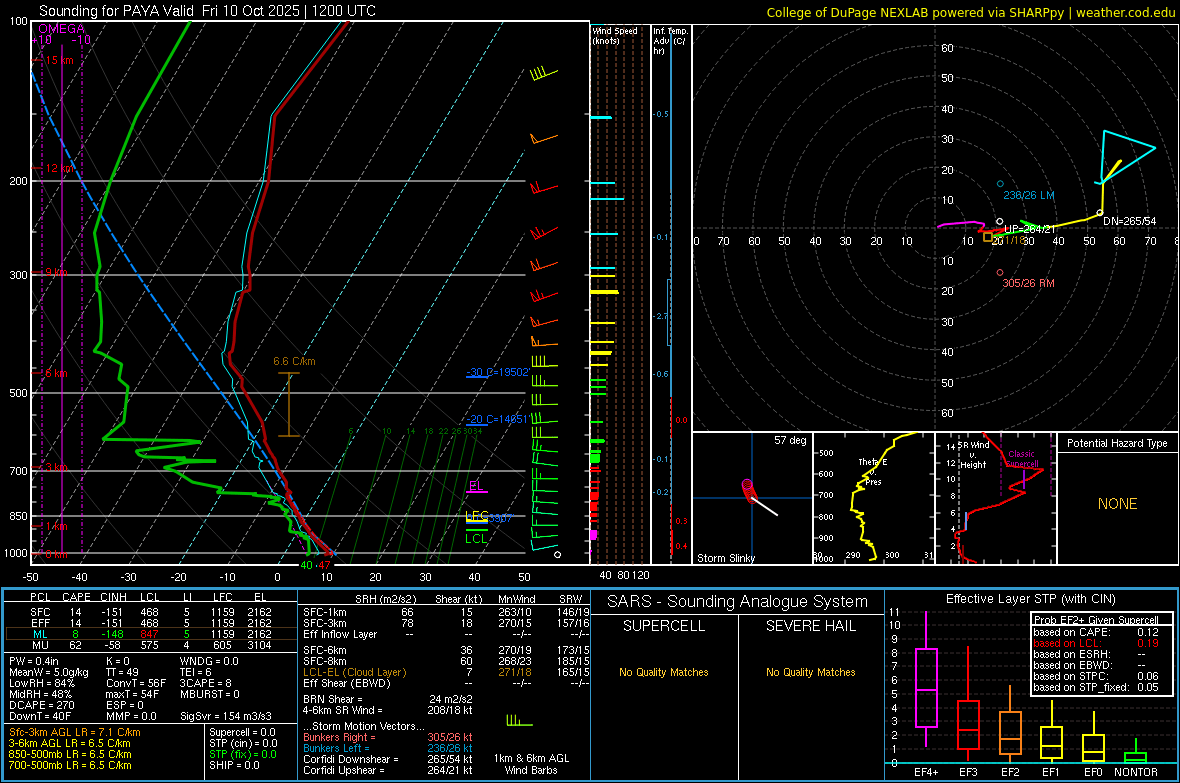Click the OMEGA label on the skew-T

(61, 29)
